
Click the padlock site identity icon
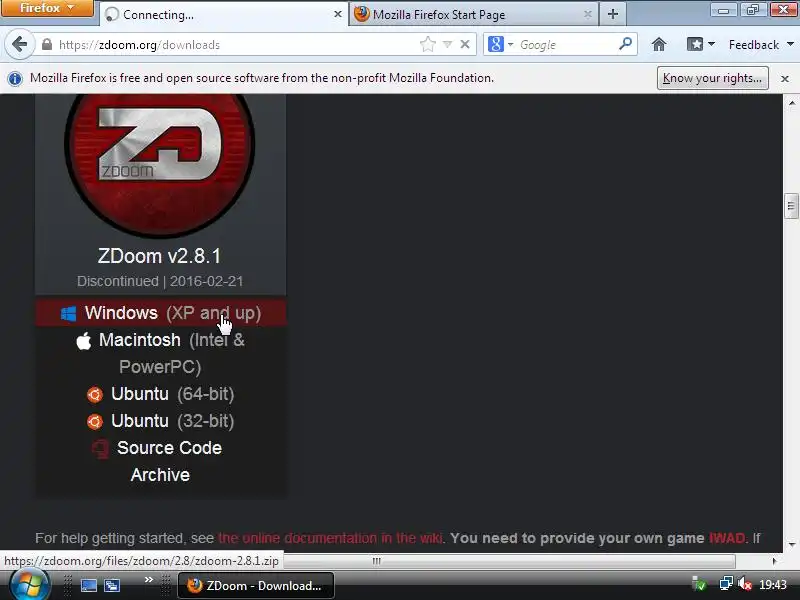(47, 44)
